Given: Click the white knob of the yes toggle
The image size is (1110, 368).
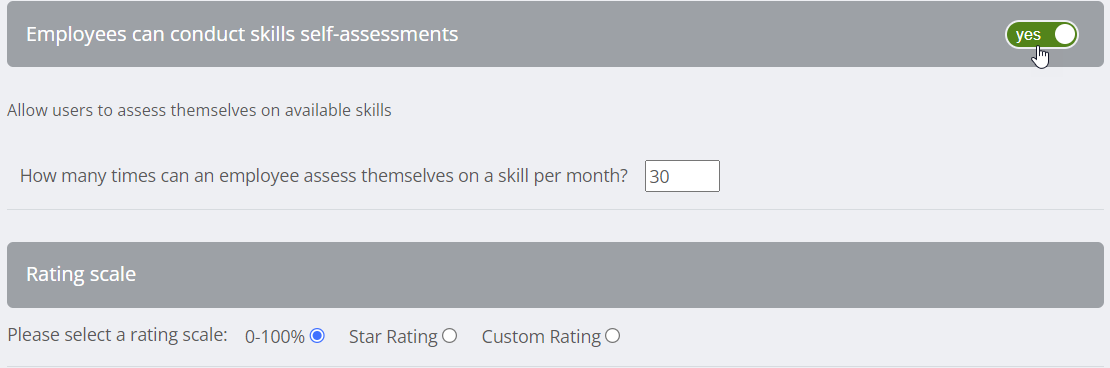Looking at the screenshot, I should 1064,35.
